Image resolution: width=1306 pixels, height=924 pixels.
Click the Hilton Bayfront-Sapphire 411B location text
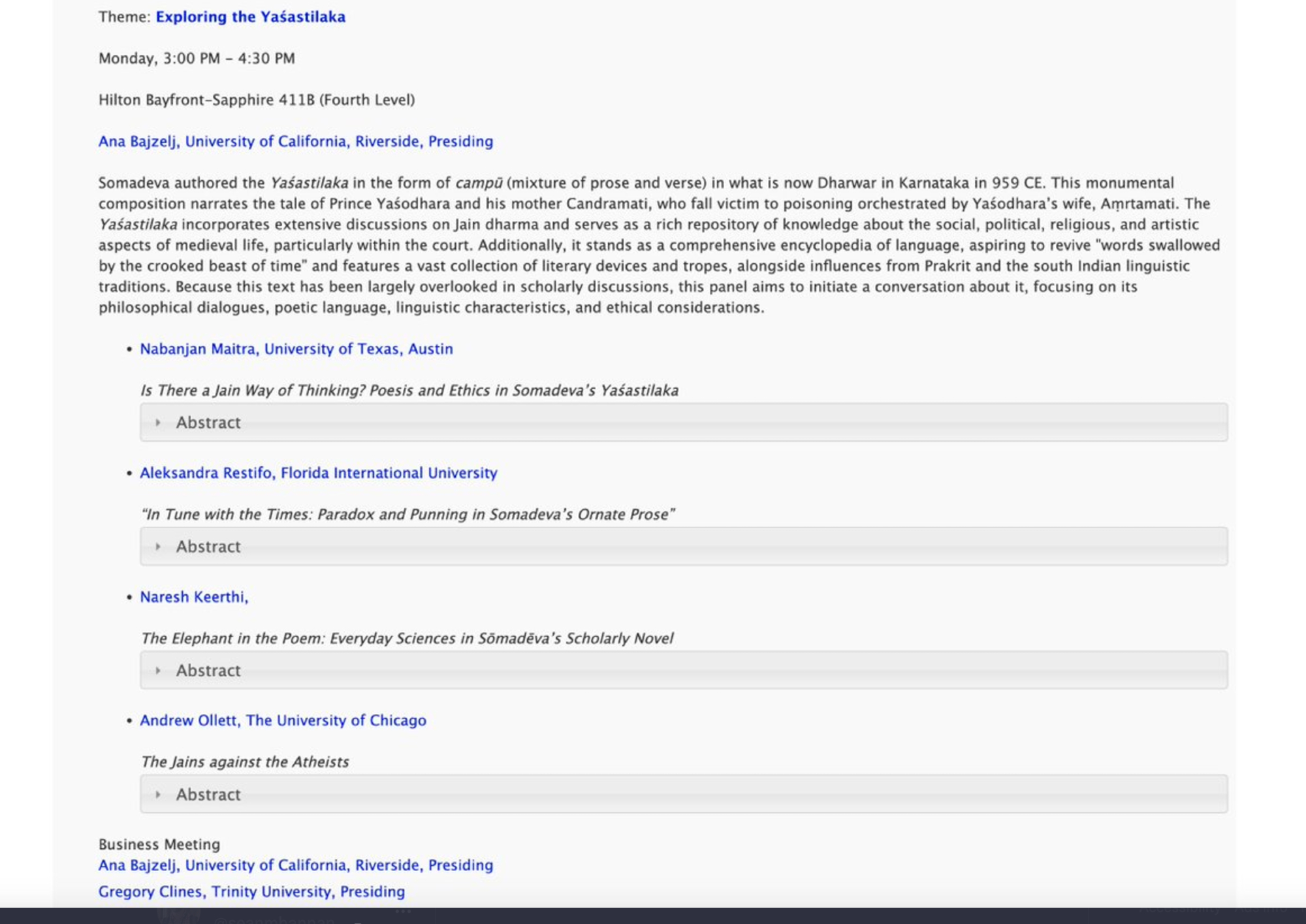[256, 100]
